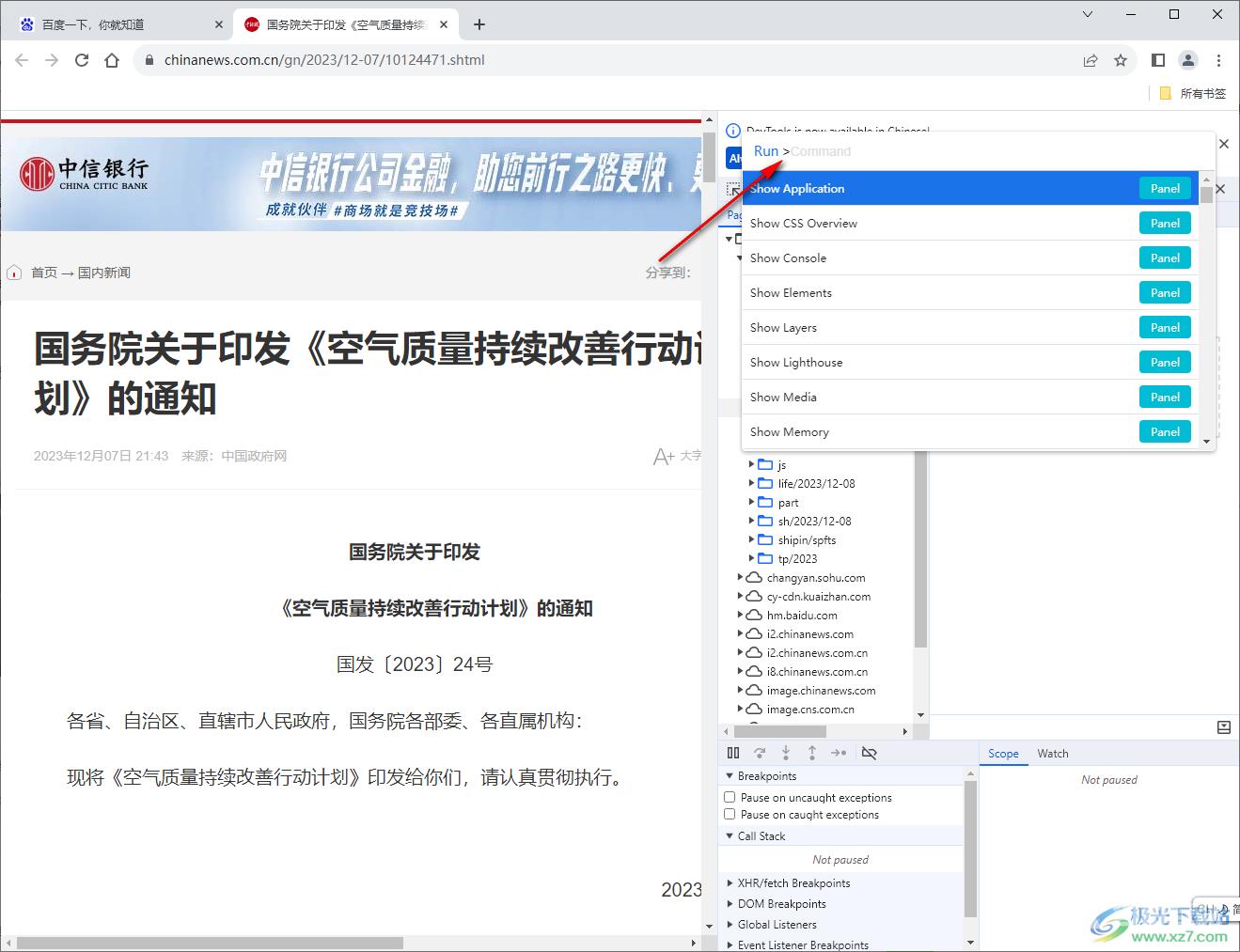Select Show Layers command

point(970,327)
